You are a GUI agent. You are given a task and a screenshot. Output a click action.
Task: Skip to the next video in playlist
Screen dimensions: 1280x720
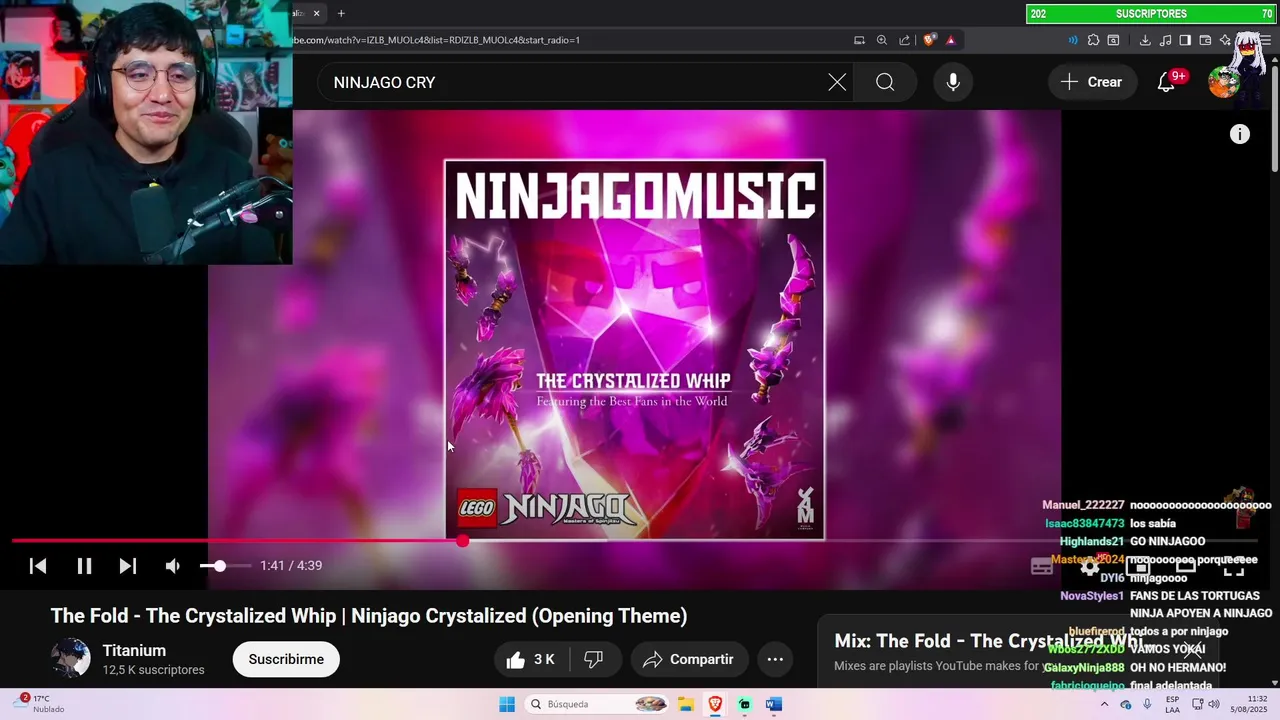click(x=128, y=566)
